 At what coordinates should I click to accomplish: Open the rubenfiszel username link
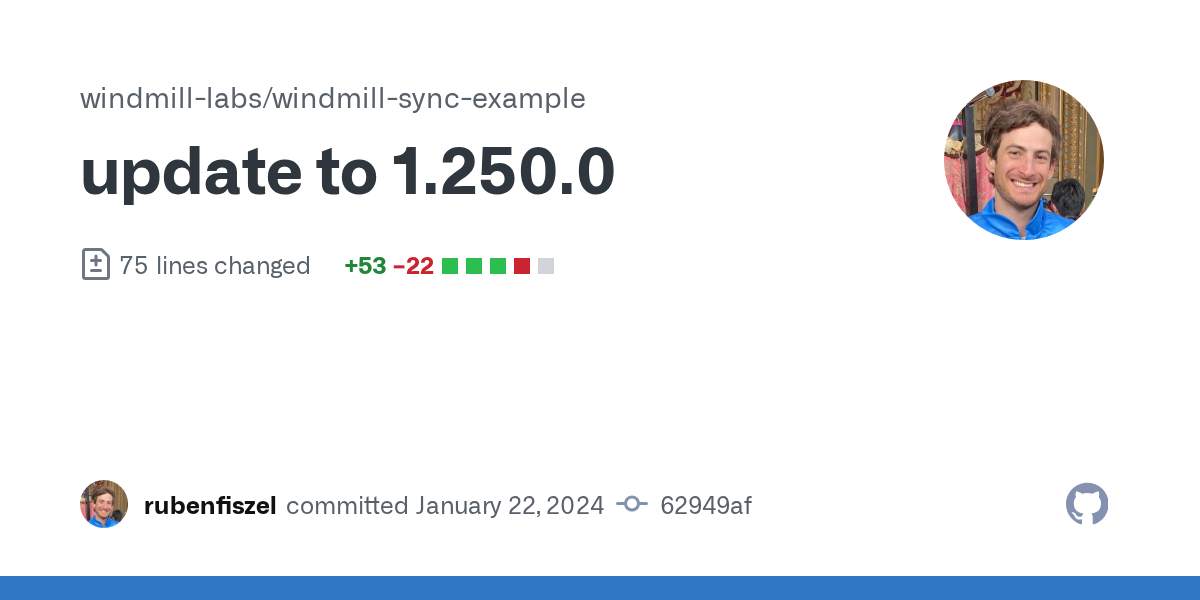pyautogui.click(x=210, y=506)
